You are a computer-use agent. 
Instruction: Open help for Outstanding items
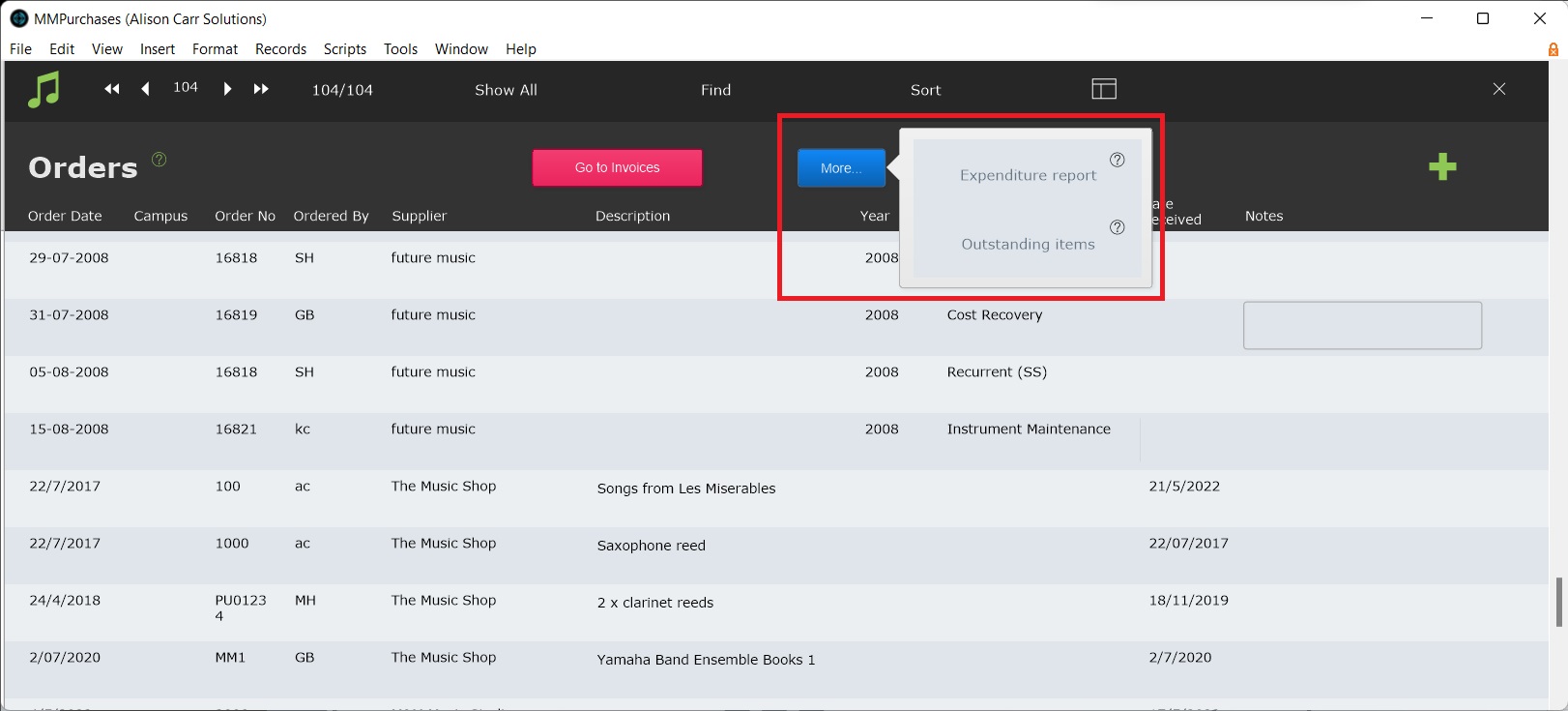click(x=1117, y=227)
